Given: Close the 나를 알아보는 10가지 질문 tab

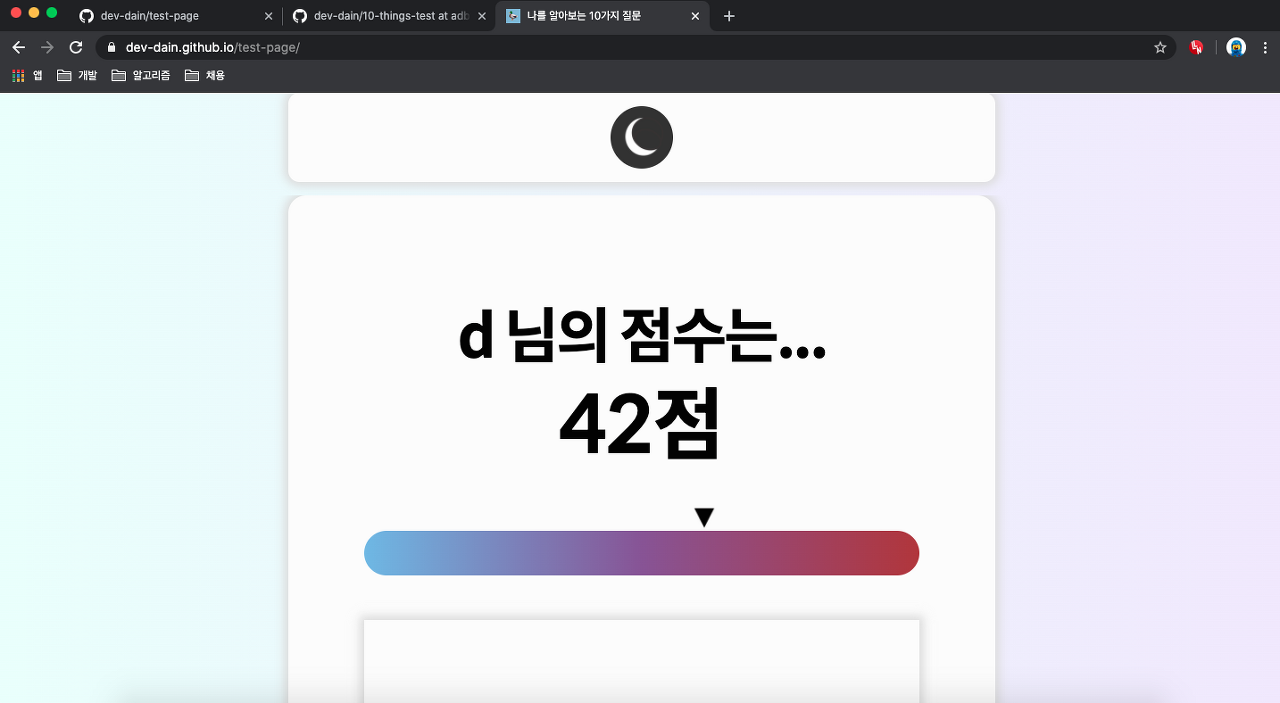Looking at the screenshot, I should pyautogui.click(x=695, y=16).
